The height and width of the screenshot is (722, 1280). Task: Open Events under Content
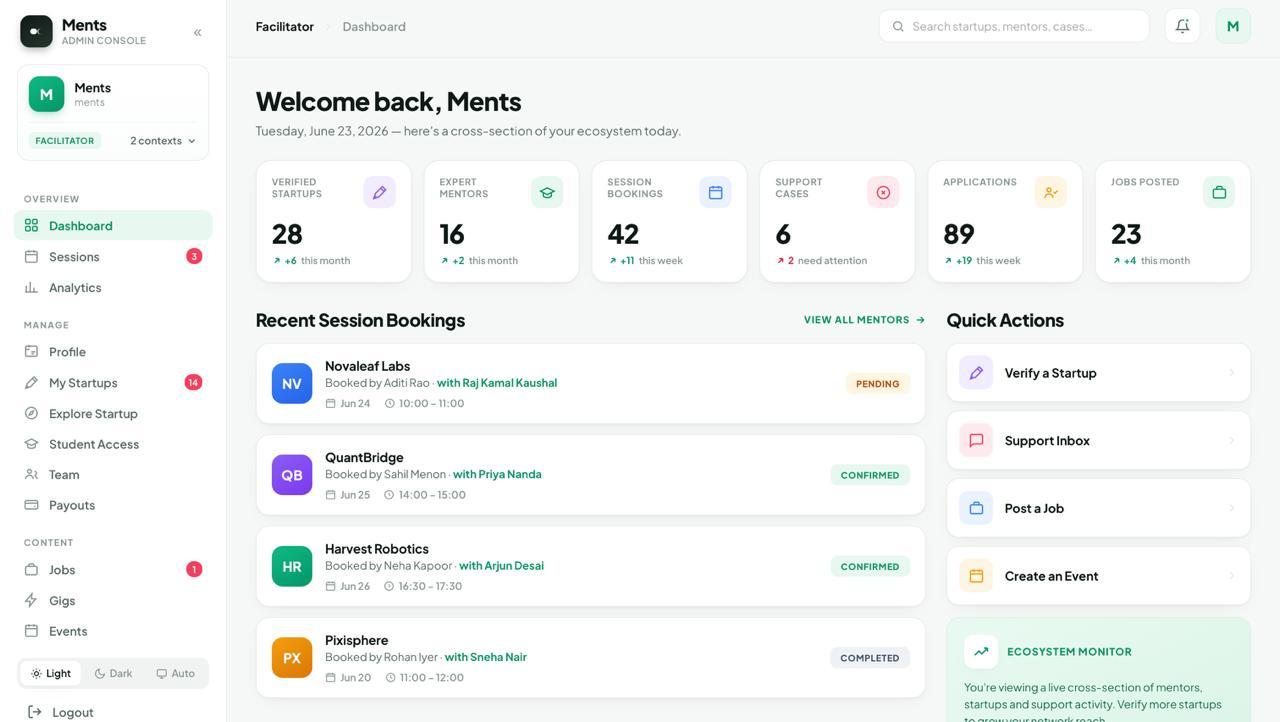click(113, 631)
